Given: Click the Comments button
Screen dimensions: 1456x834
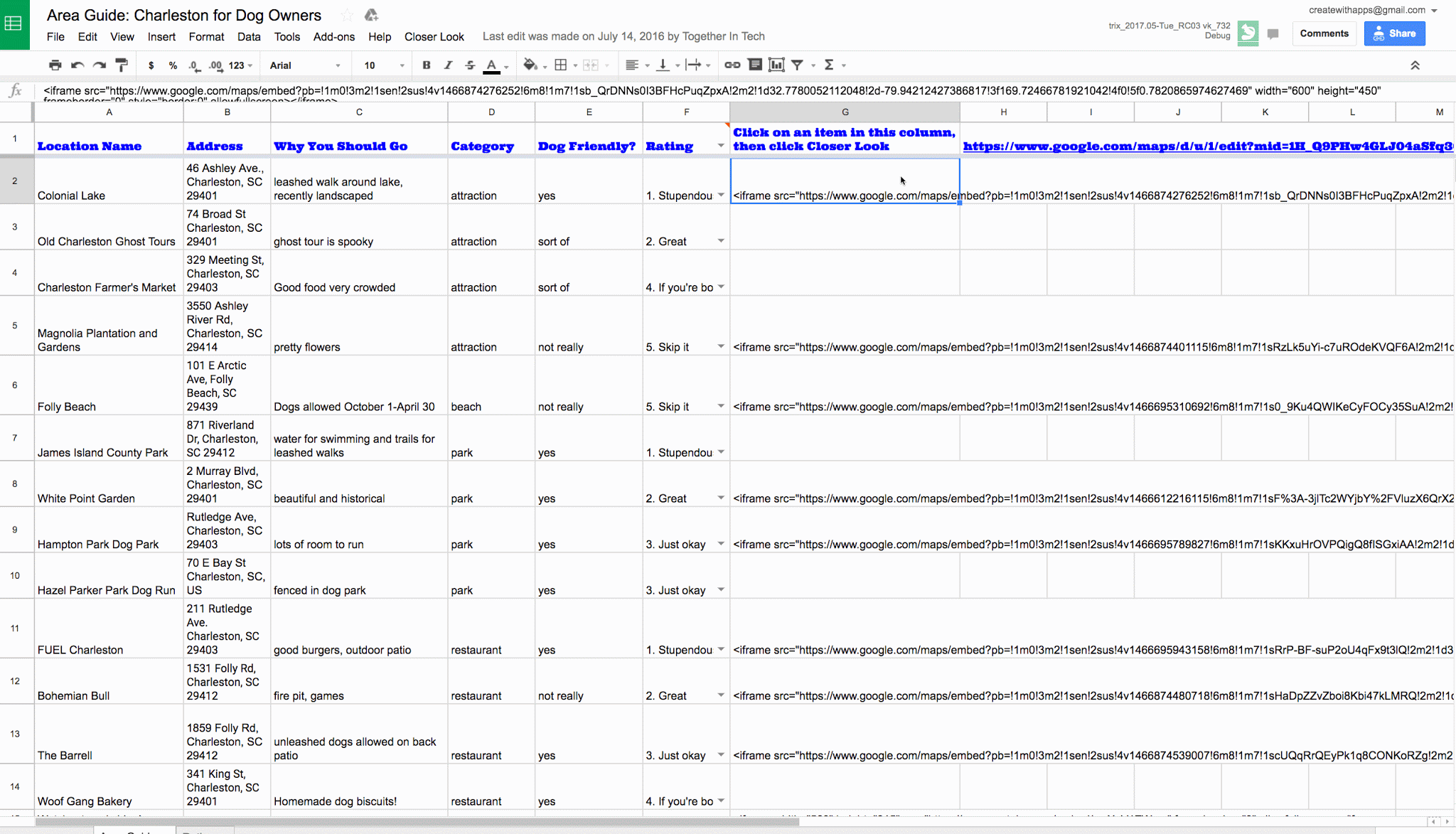Looking at the screenshot, I should coord(1324,33).
